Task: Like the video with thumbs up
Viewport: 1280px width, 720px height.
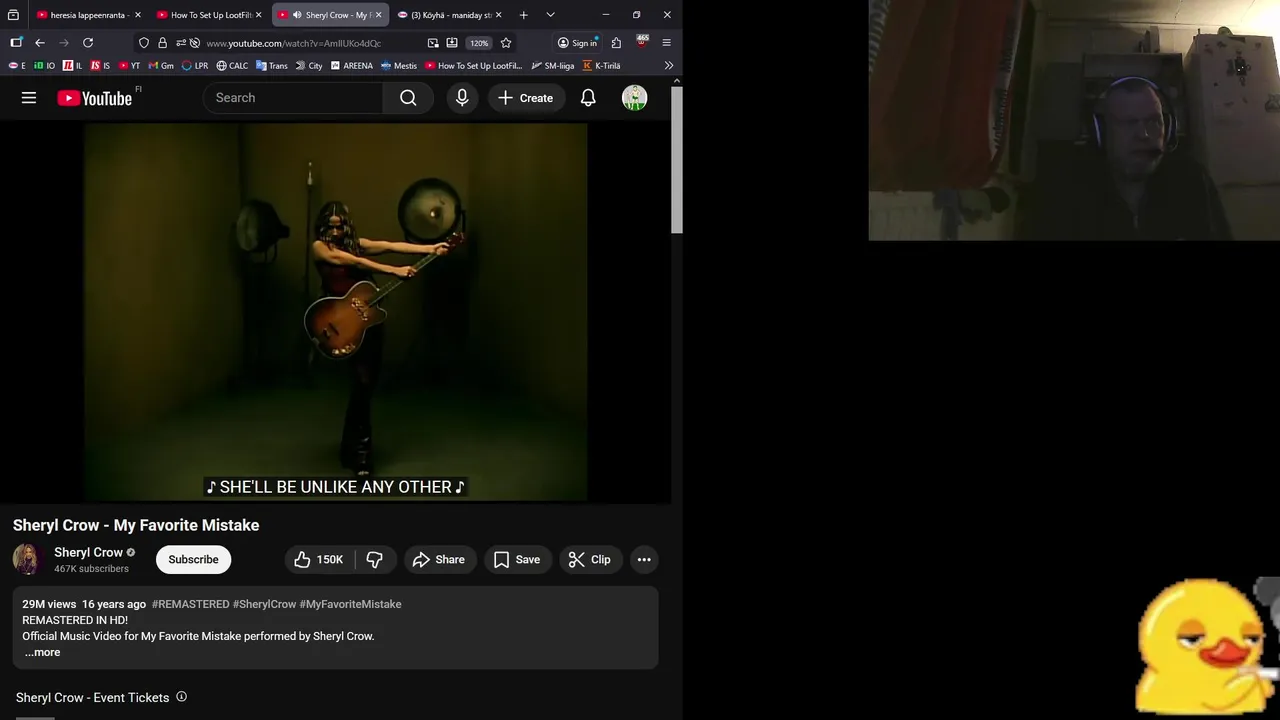Action: 318,560
